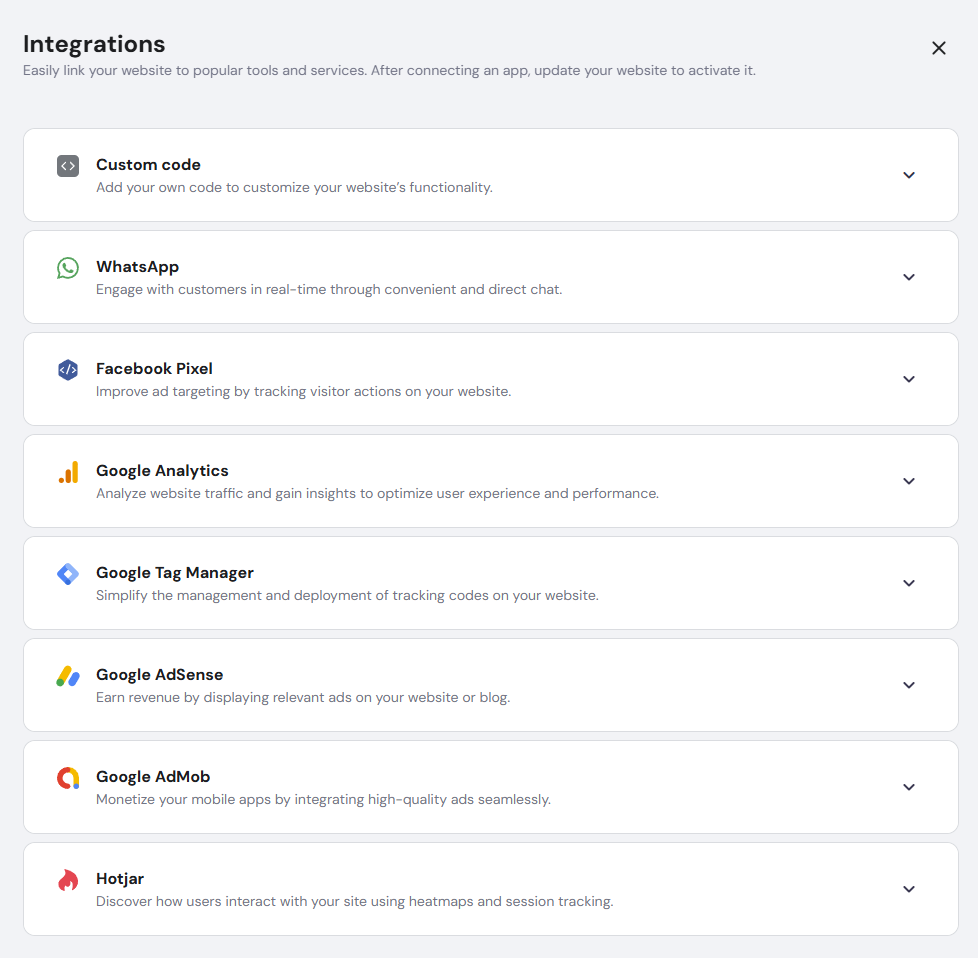Click 'Simplify the management' description

pyautogui.click(x=347, y=596)
